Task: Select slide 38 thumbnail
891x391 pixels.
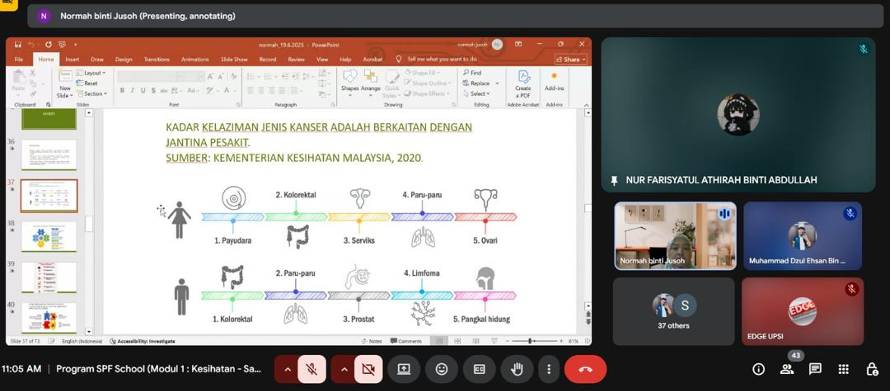Action: coord(49,237)
